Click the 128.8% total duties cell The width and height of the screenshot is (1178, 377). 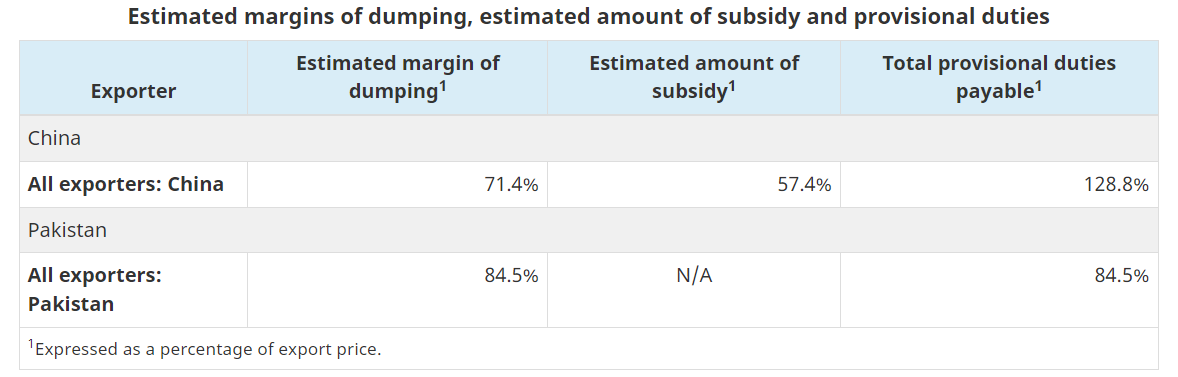[999, 185]
